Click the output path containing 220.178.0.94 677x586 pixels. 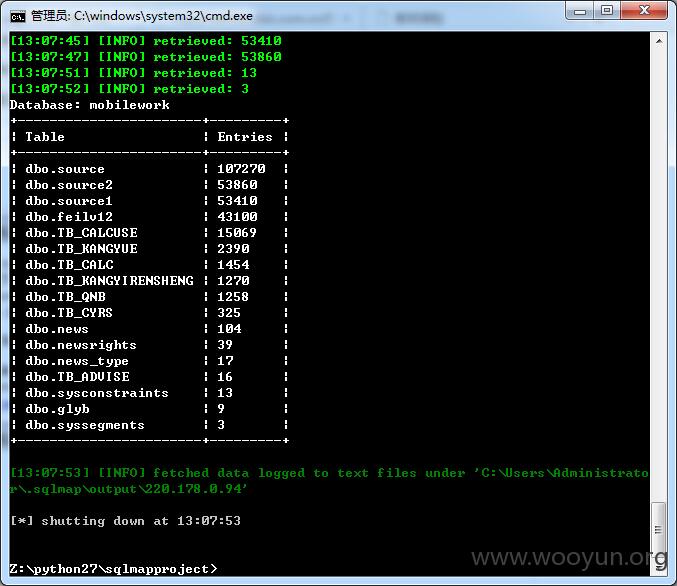click(129, 489)
